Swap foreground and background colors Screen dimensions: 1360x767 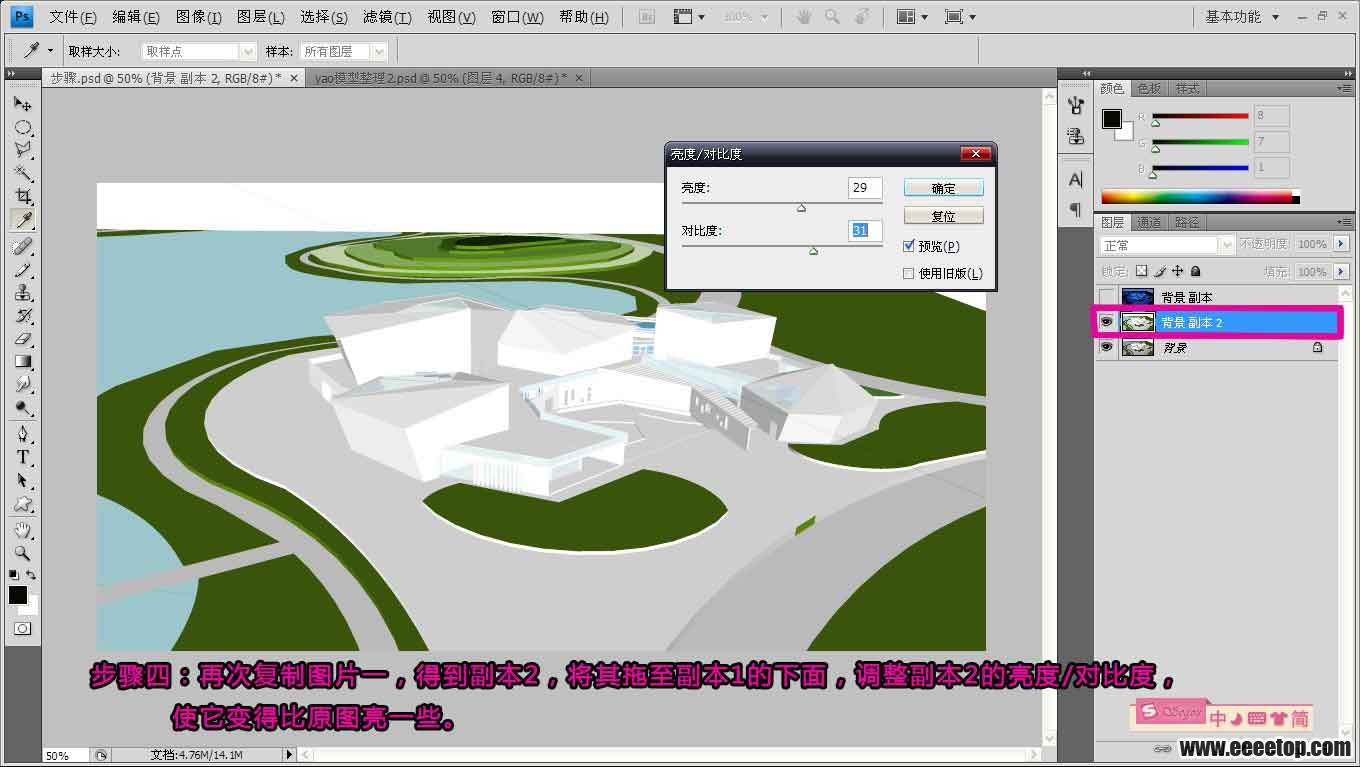coord(31,575)
